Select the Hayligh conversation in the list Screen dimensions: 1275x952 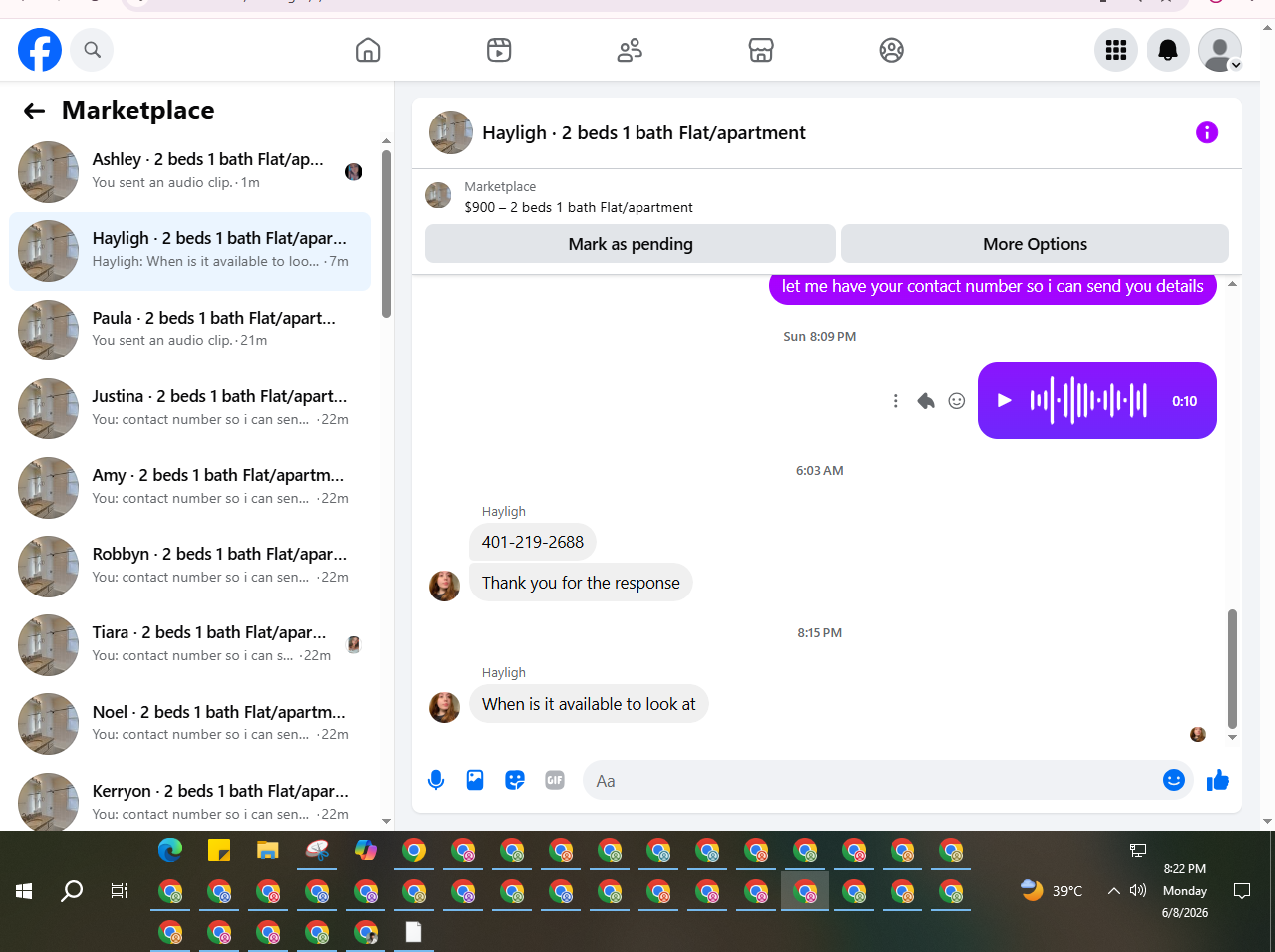click(189, 251)
